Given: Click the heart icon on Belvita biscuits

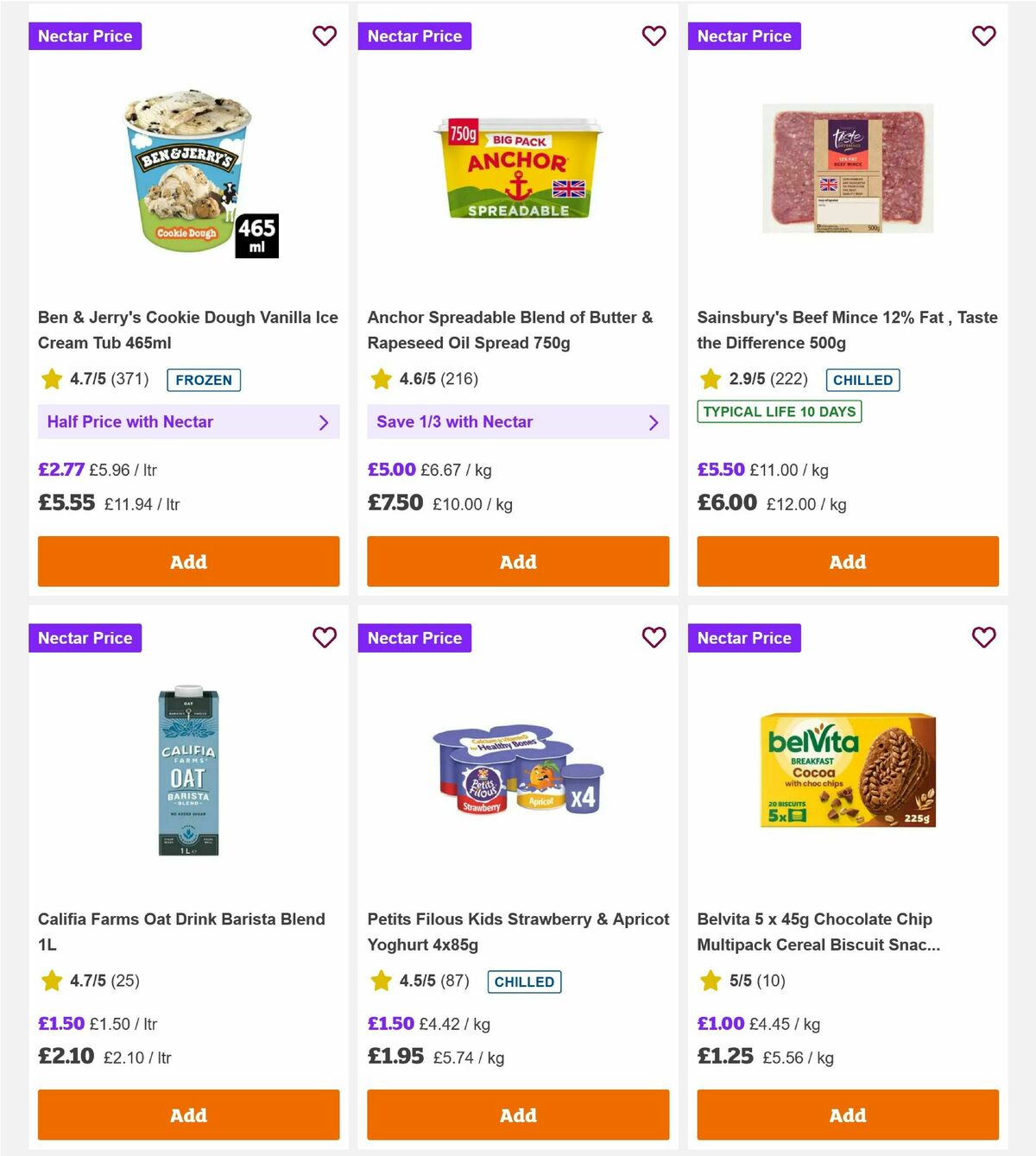Looking at the screenshot, I should click(984, 638).
